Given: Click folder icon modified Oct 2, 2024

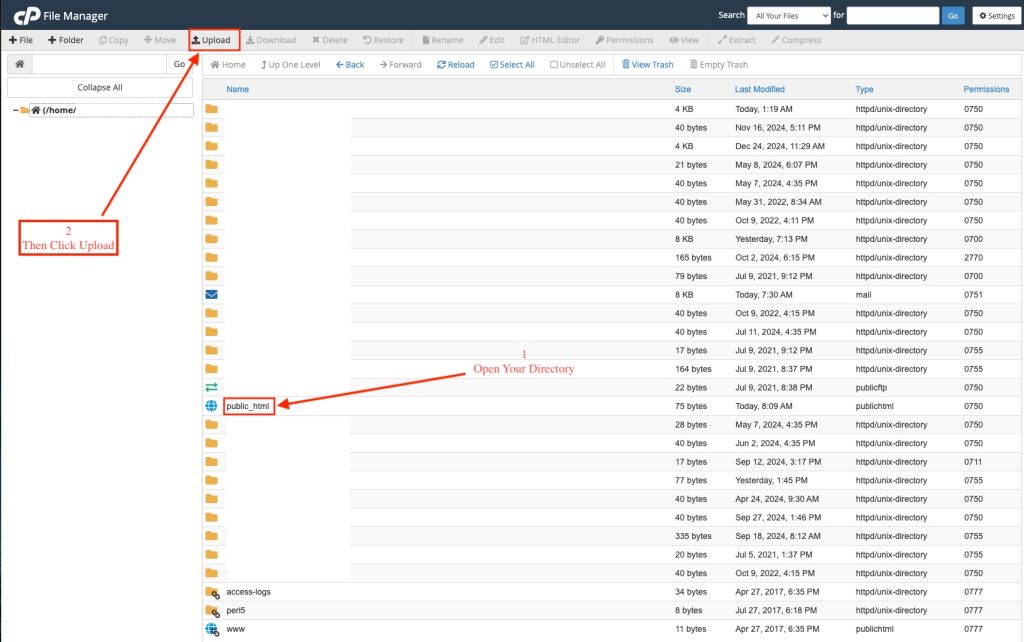Looking at the screenshot, I should pos(211,257).
